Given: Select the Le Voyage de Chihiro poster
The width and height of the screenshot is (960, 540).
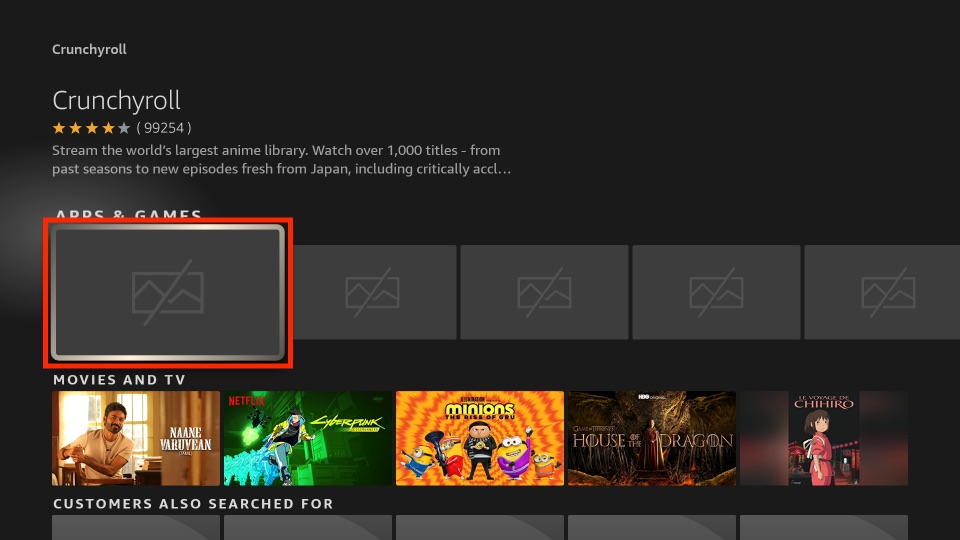Looking at the screenshot, I should tap(824, 438).
